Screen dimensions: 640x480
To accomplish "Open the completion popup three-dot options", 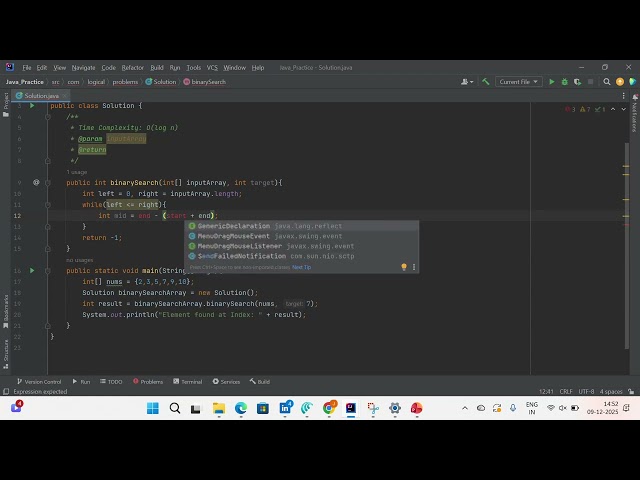I will pos(414,267).
